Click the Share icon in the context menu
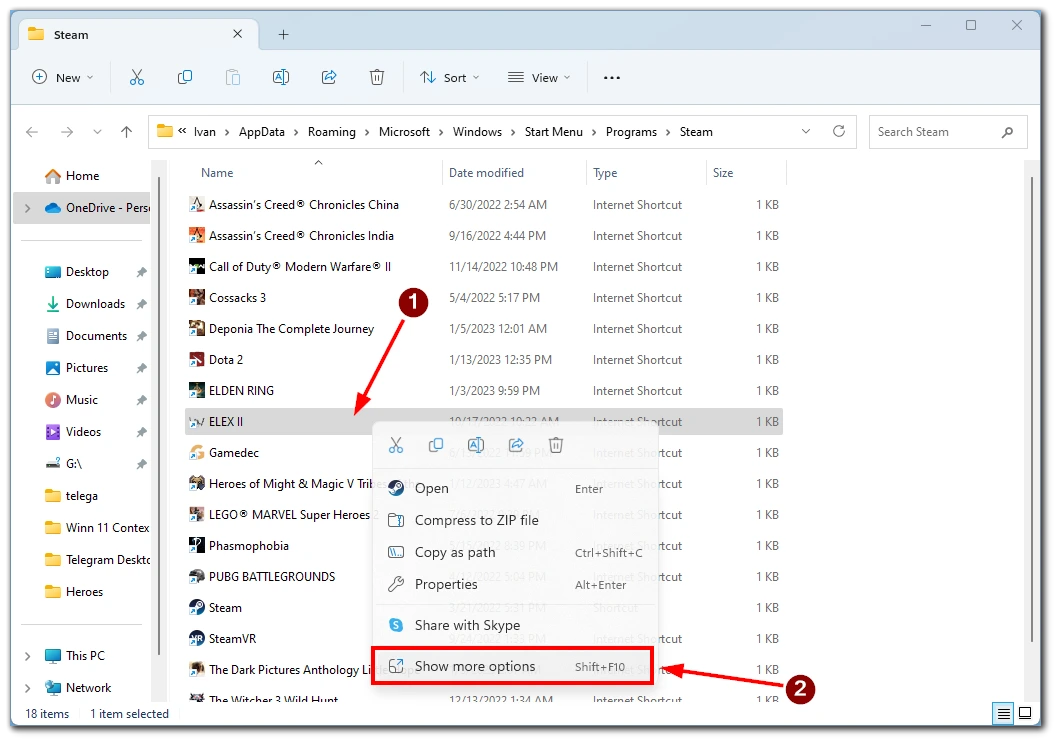This screenshot has height=744, width=1059. point(516,445)
